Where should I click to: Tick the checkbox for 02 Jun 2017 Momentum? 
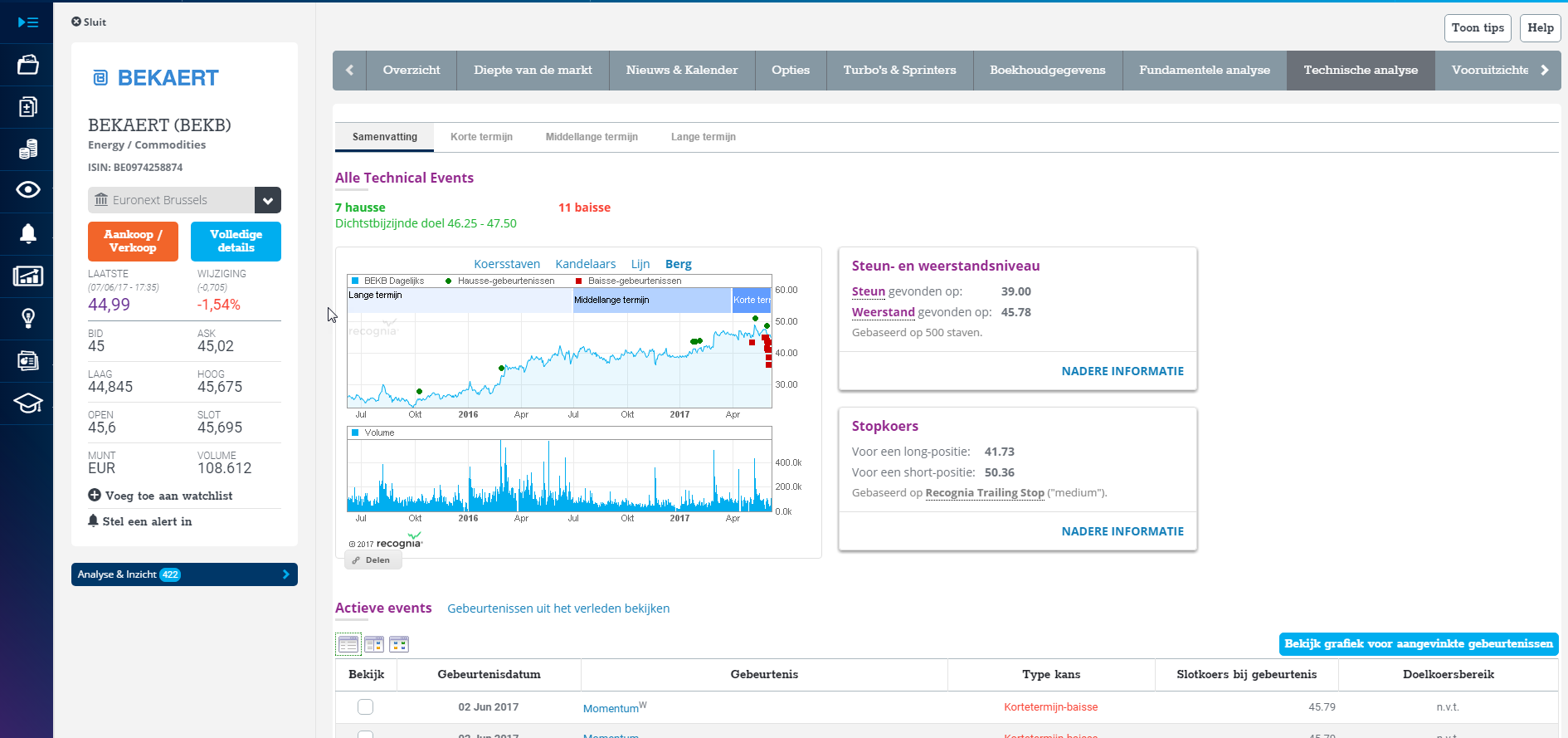[x=365, y=707]
